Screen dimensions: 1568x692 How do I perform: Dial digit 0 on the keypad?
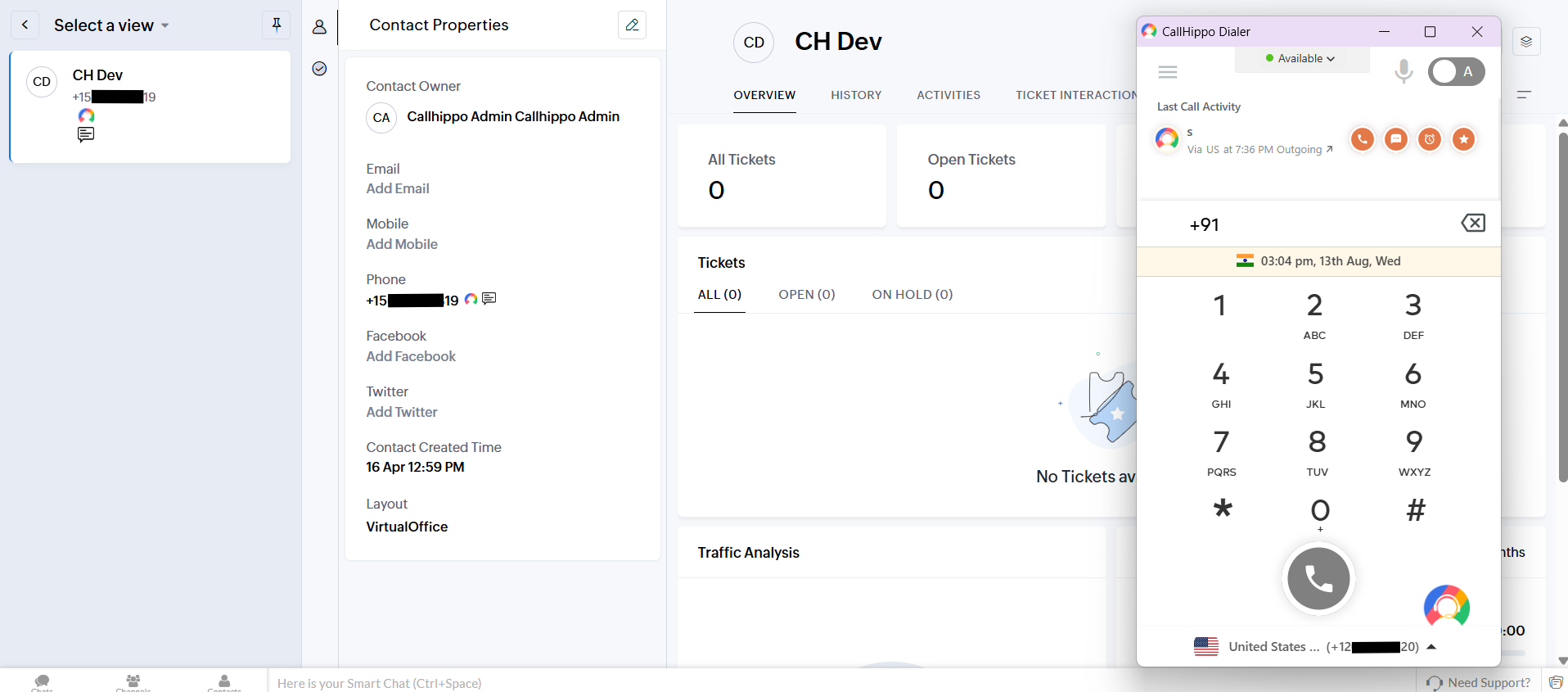pos(1320,513)
